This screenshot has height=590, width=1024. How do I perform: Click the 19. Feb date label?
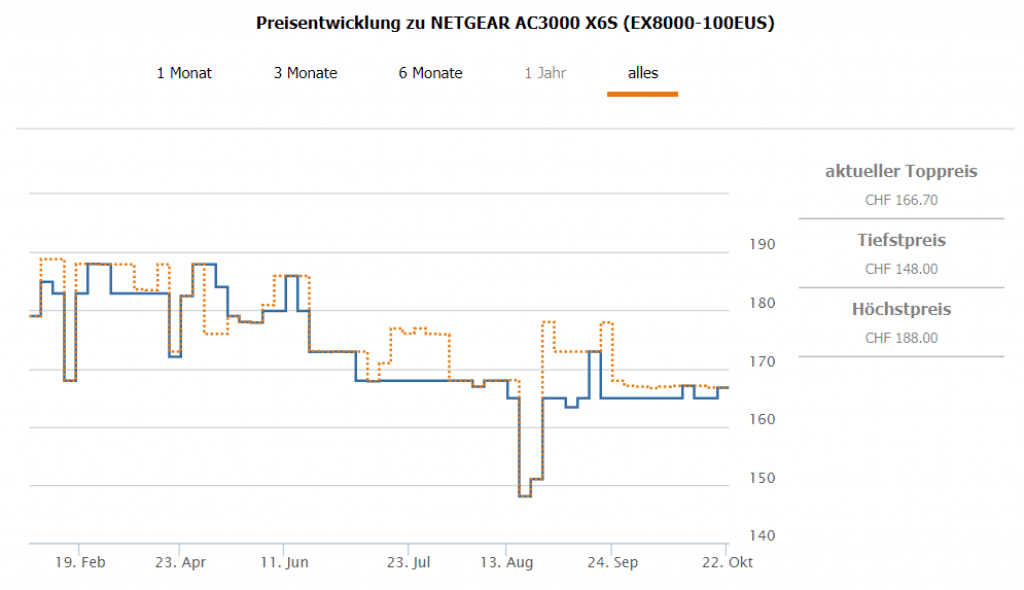pos(79,562)
